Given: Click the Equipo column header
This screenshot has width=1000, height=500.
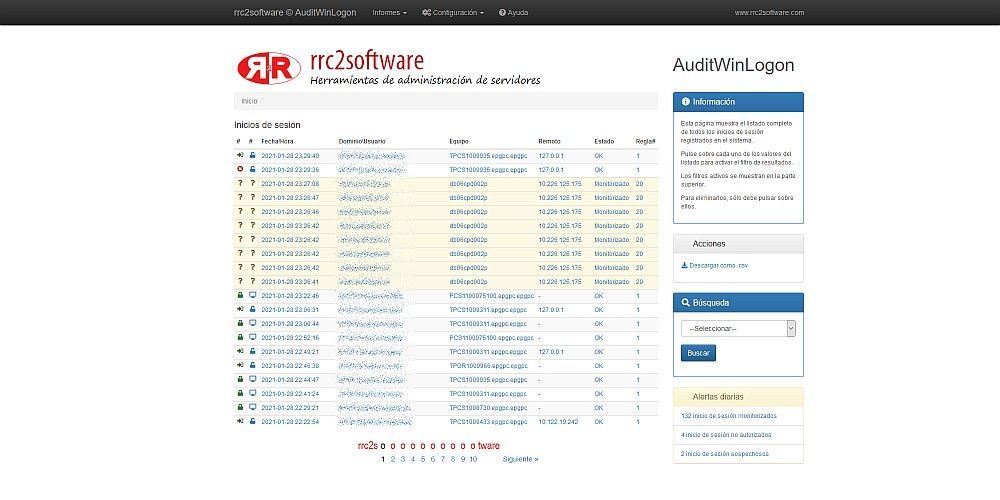Looking at the screenshot, I should click(x=459, y=142).
